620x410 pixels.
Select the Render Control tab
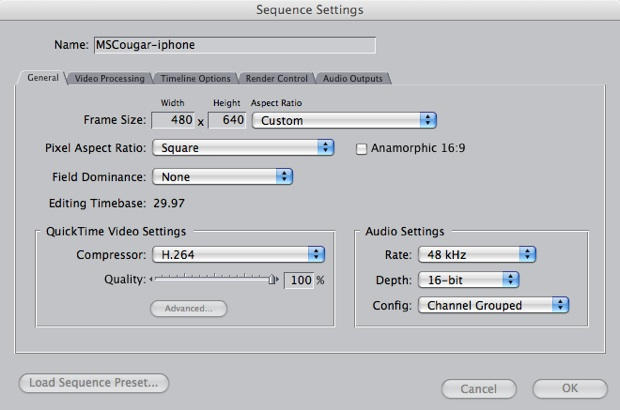click(x=276, y=78)
